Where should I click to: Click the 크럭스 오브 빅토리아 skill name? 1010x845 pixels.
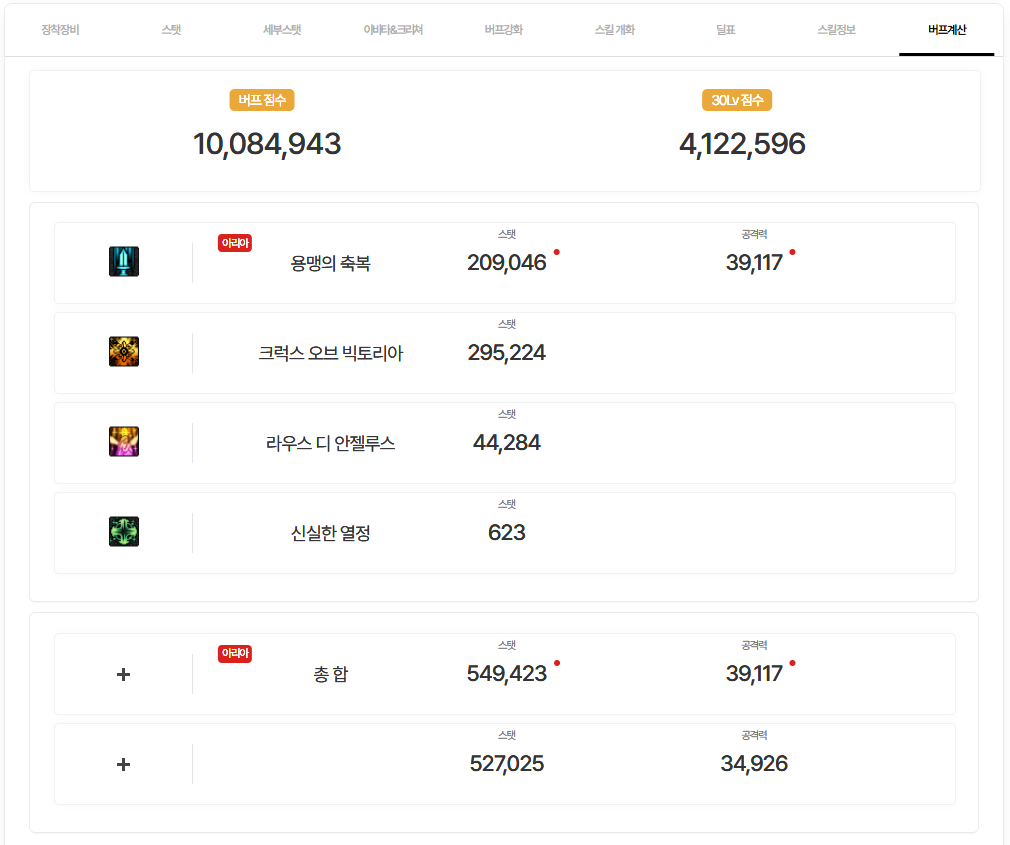click(x=331, y=353)
